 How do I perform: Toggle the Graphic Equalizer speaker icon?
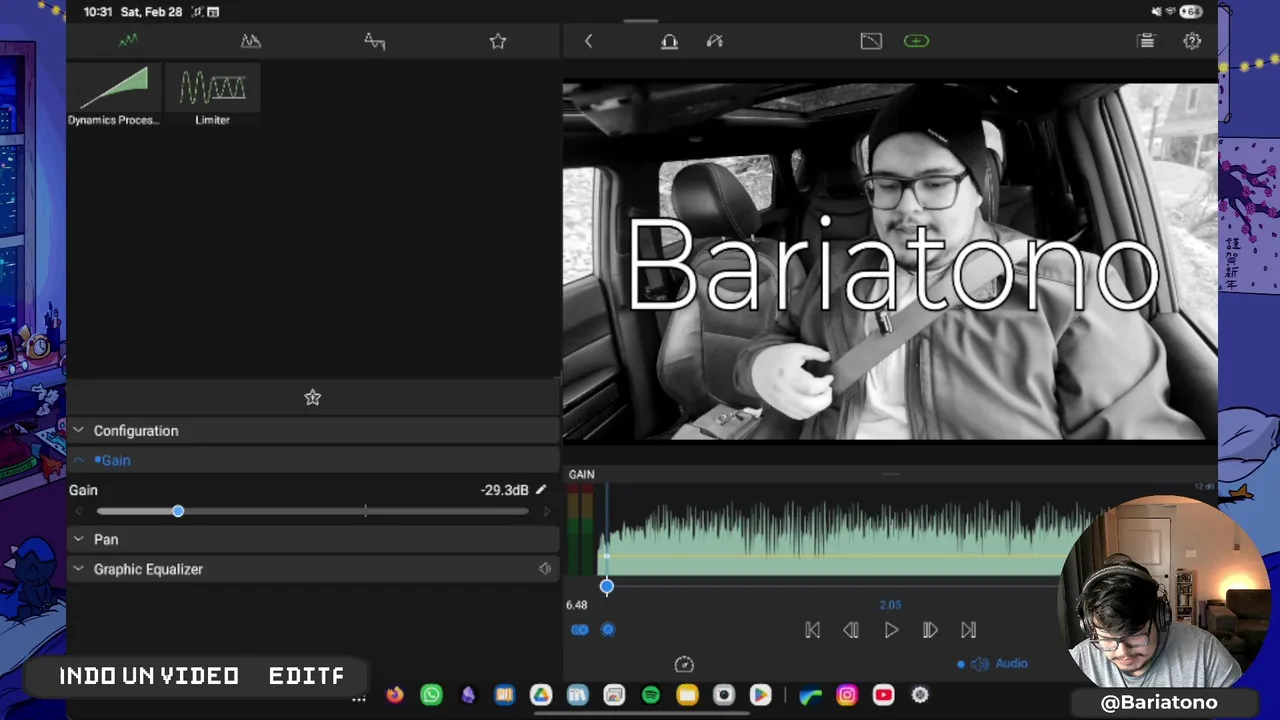coord(545,569)
